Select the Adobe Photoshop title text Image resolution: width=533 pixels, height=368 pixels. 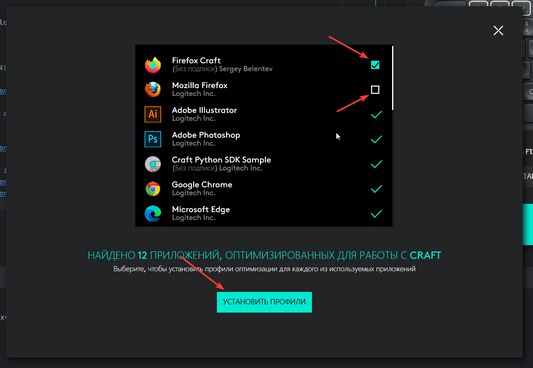206,135
